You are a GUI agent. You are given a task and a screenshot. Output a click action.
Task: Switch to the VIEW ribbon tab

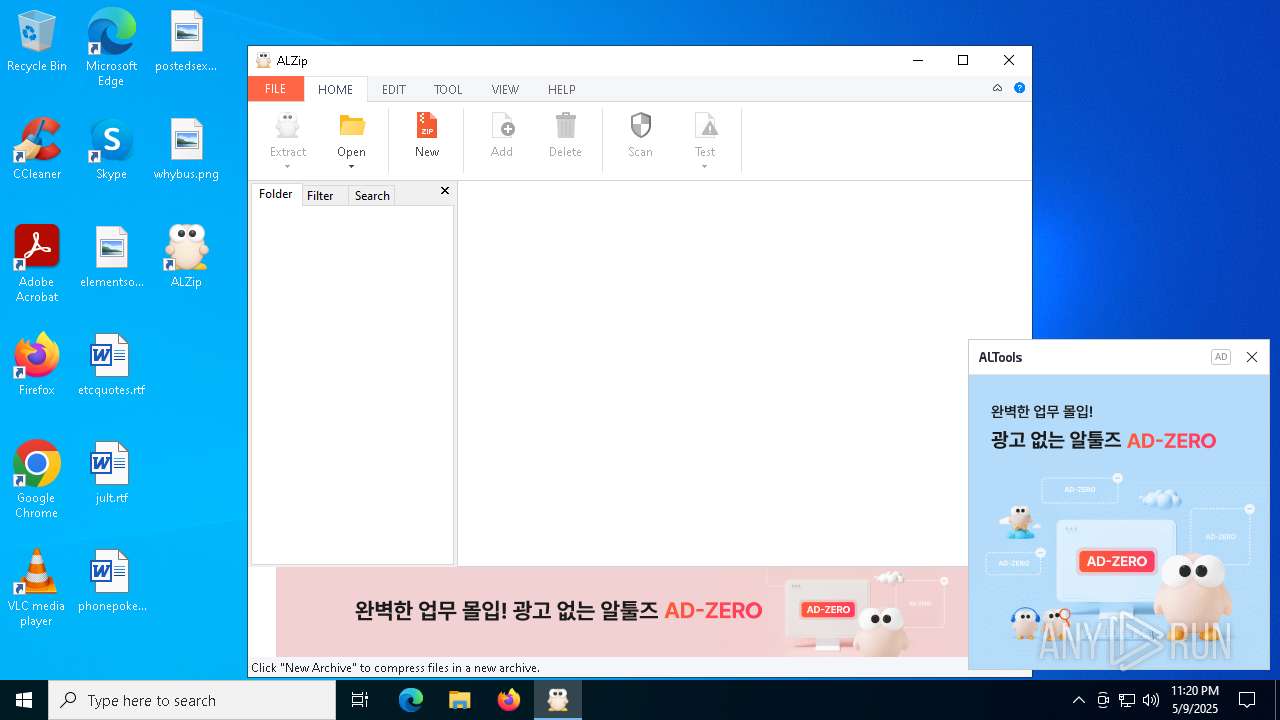coord(505,89)
